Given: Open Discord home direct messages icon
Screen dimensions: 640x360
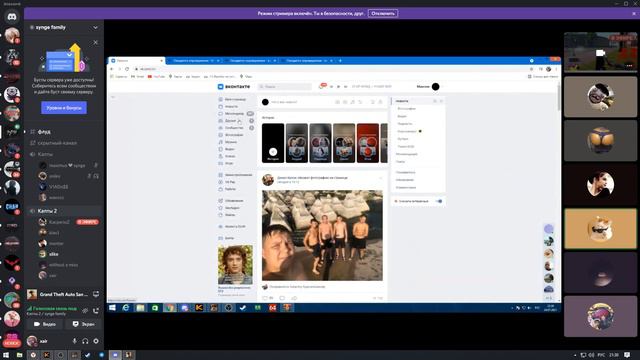Looking at the screenshot, I should (x=12, y=17).
